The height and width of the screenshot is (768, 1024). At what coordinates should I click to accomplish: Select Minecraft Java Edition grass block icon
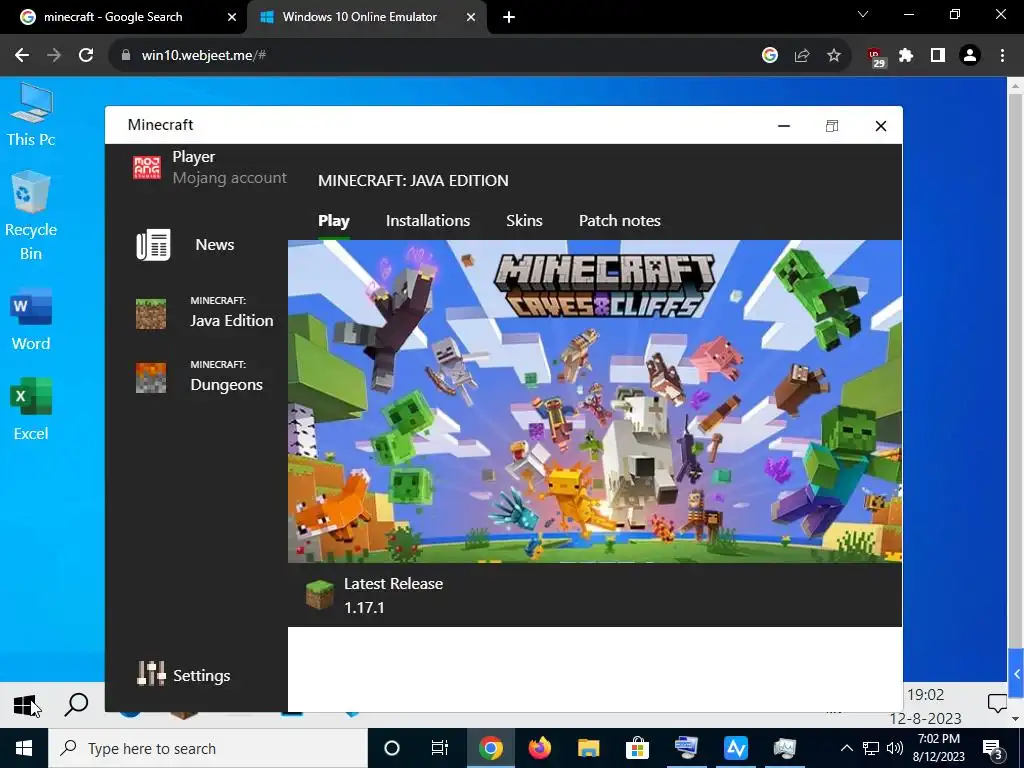click(151, 313)
